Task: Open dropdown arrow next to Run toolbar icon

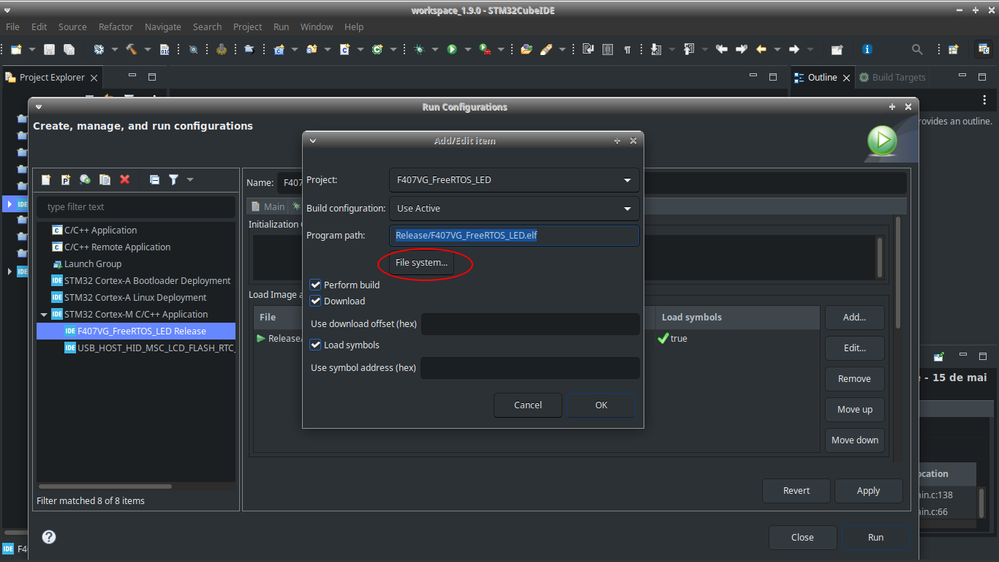Action: tap(468, 50)
